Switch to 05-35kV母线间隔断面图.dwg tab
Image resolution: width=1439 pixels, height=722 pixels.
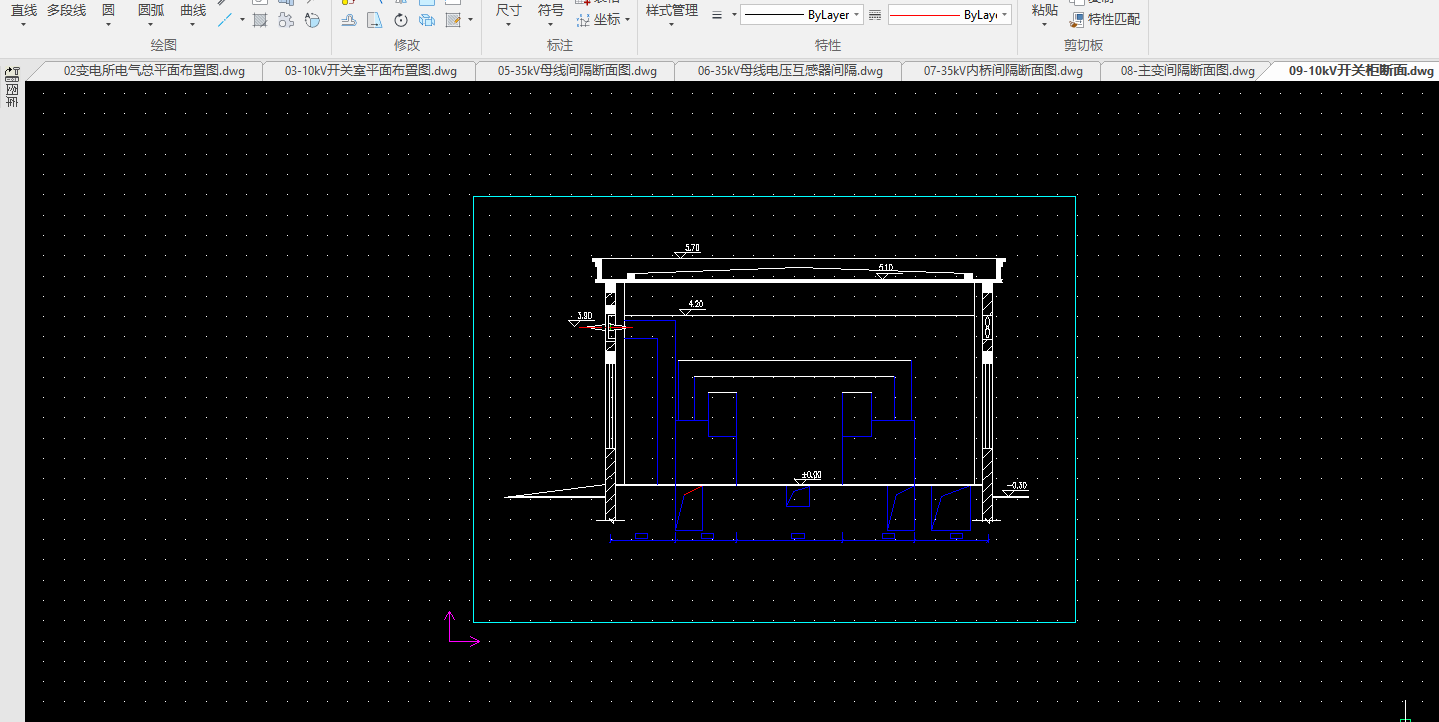(578, 71)
